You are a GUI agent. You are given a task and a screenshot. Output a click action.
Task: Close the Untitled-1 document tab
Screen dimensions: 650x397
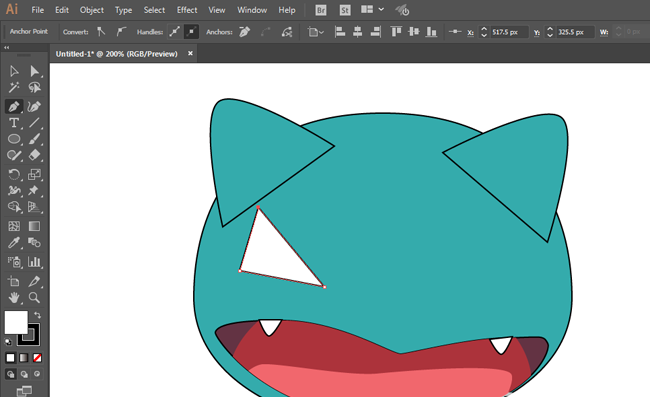click(190, 53)
